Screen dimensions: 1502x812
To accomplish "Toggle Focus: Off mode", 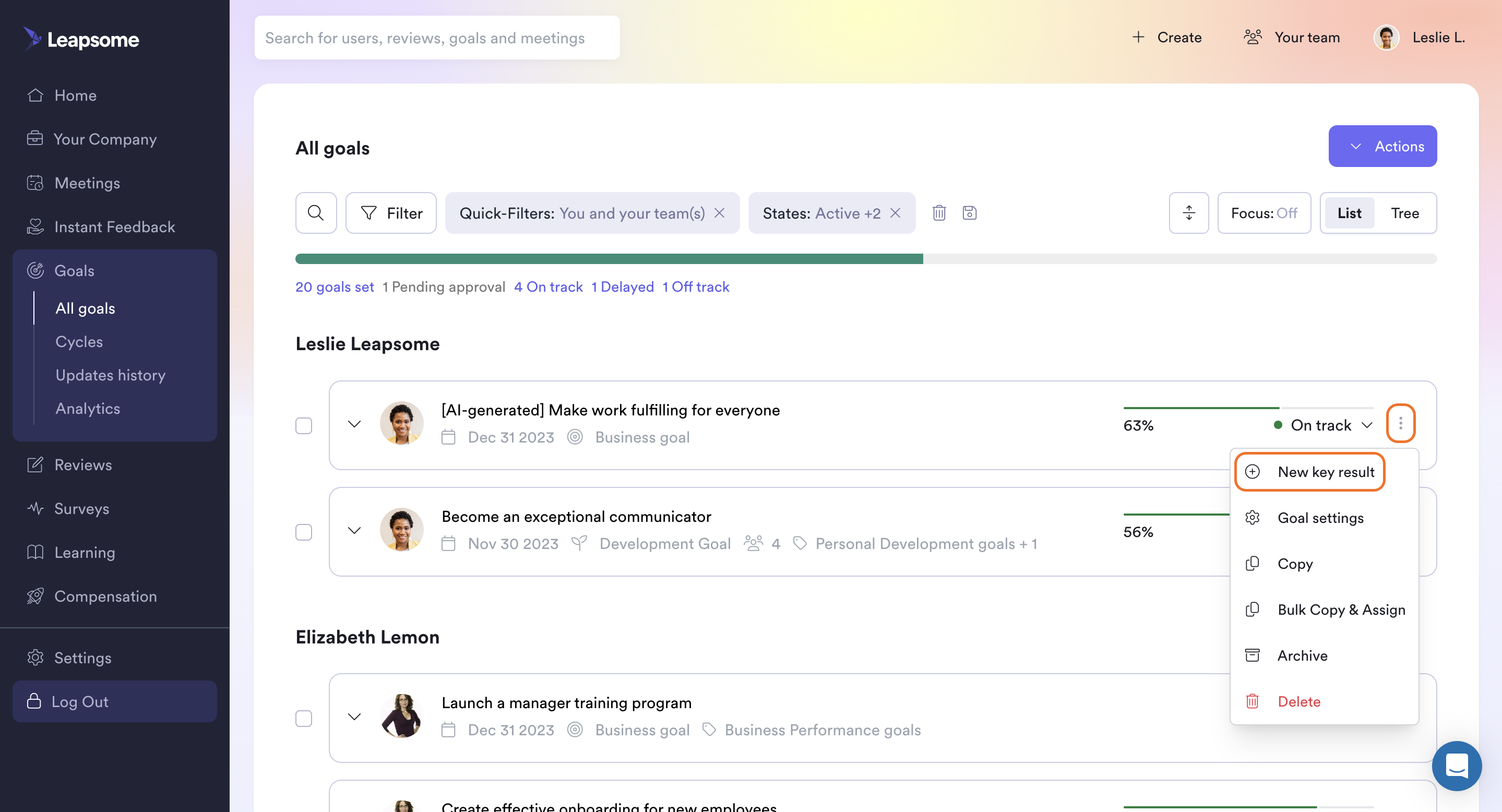I will (1263, 213).
